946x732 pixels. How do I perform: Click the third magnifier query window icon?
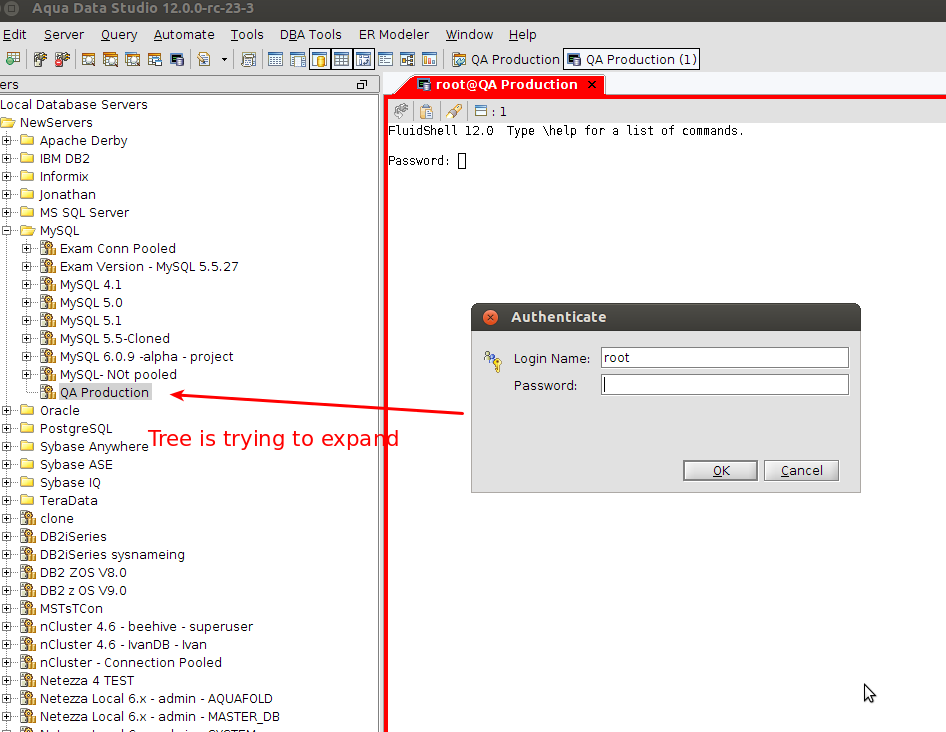(133, 59)
